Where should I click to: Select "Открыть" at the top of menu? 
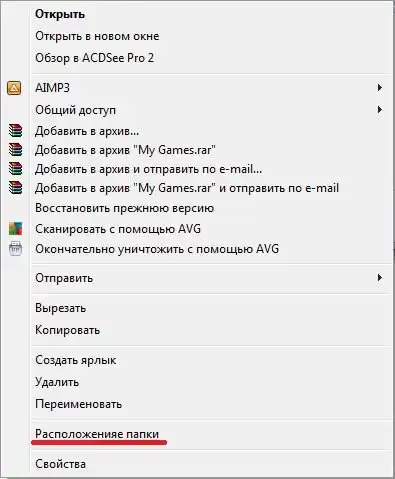click(60, 14)
